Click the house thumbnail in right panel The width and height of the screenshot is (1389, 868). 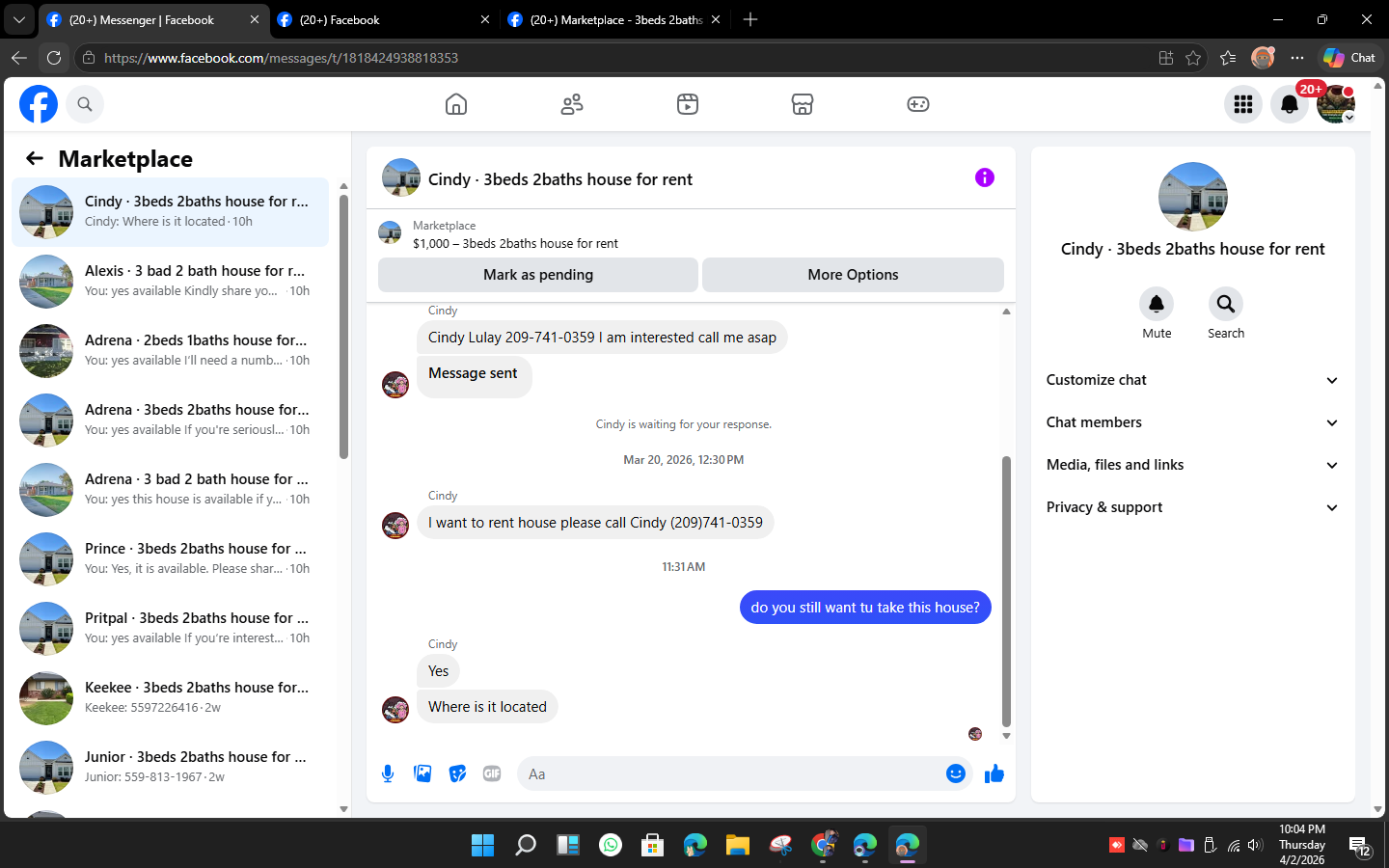[1193, 197]
